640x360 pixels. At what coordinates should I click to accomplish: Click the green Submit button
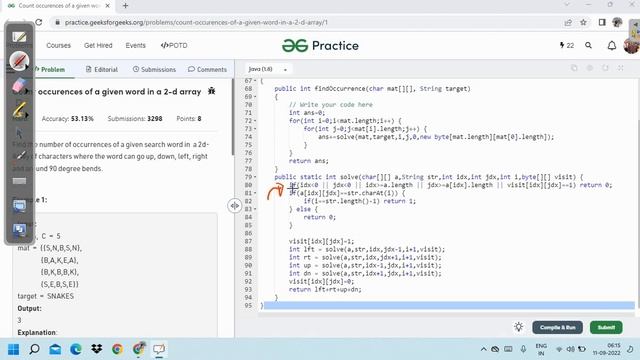[606, 327]
